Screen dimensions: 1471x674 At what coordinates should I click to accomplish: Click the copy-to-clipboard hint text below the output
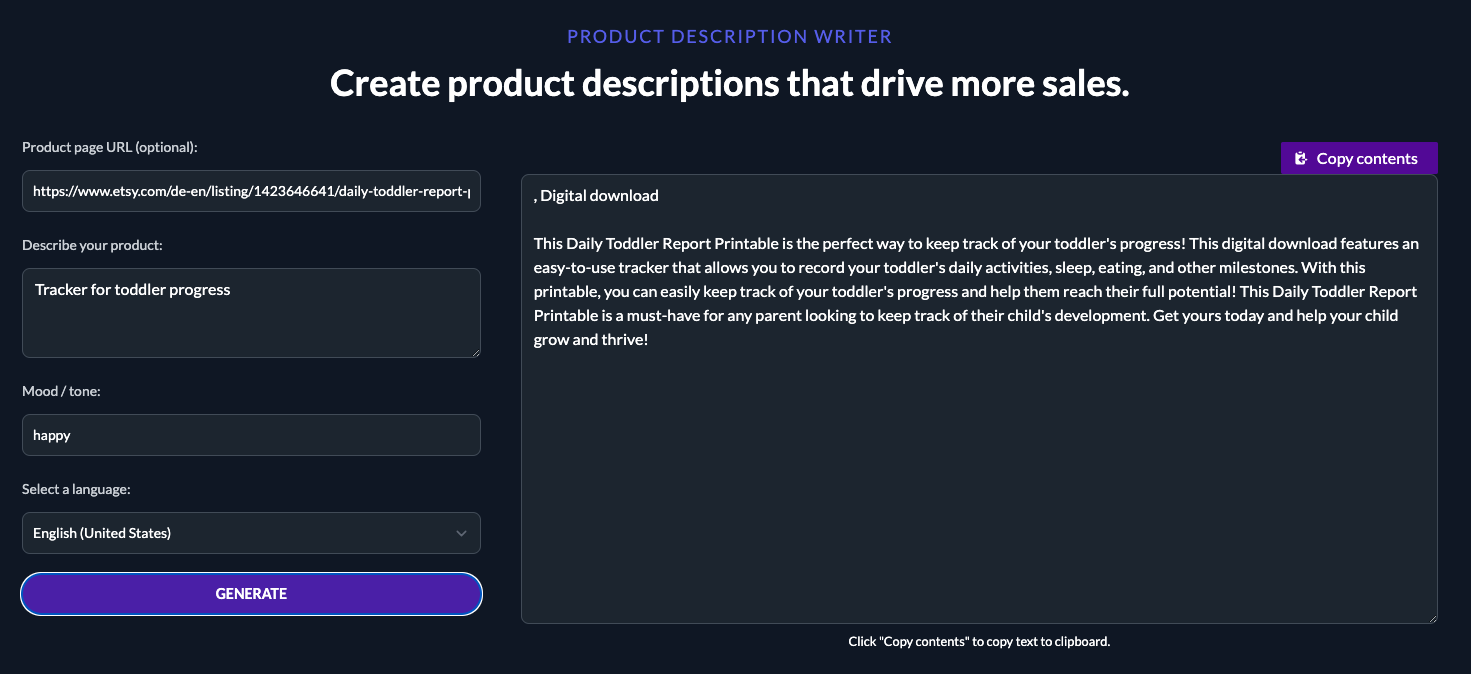[979, 641]
